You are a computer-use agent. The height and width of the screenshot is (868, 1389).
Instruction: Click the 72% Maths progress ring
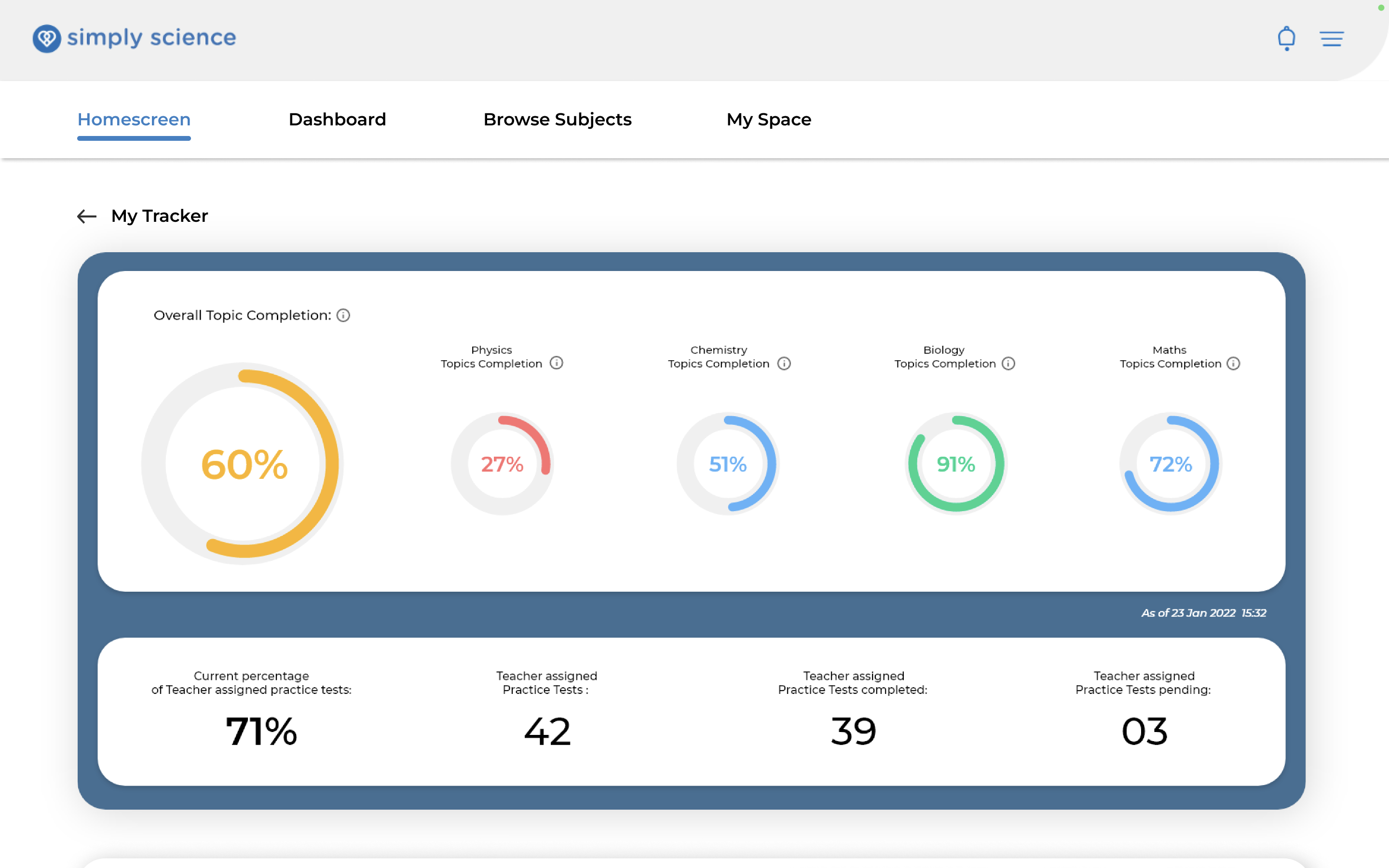pyautogui.click(x=1171, y=463)
